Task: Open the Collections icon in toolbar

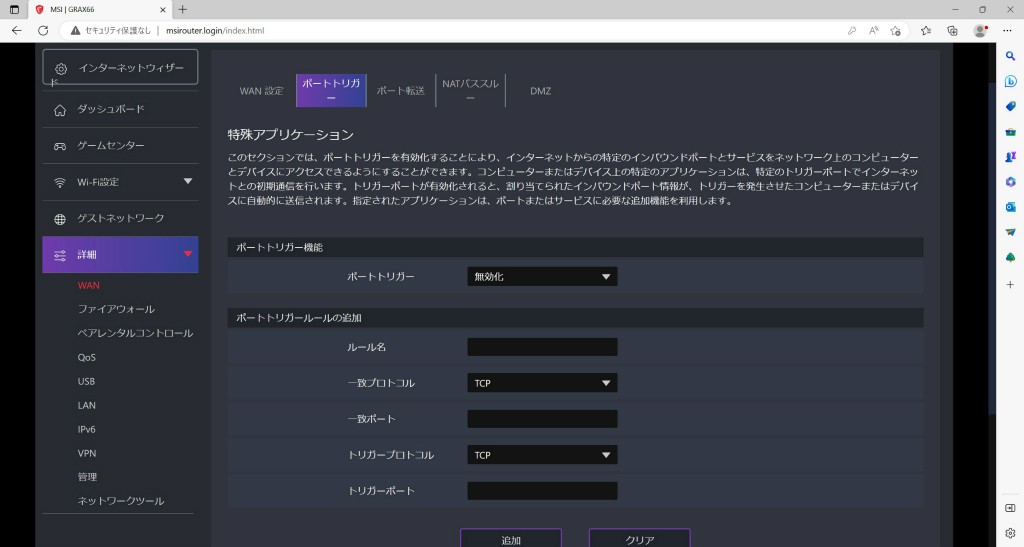Action: coord(952,31)
